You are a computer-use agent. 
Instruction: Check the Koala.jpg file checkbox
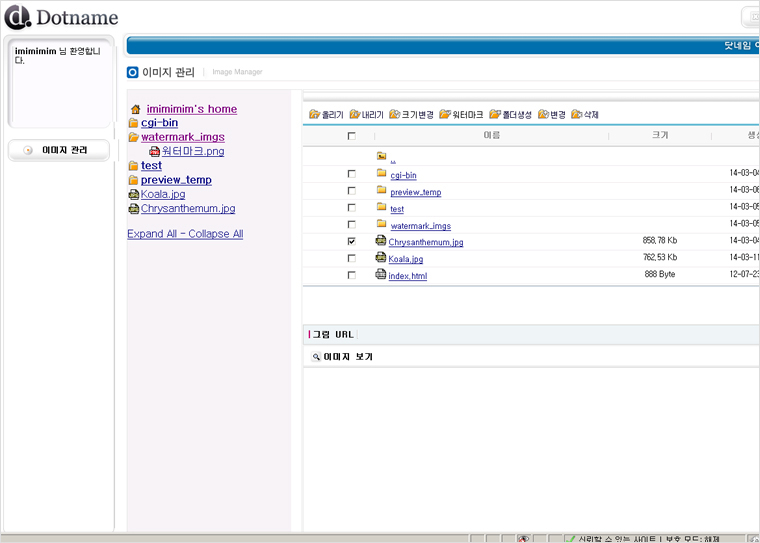click(x=351, y=258)
